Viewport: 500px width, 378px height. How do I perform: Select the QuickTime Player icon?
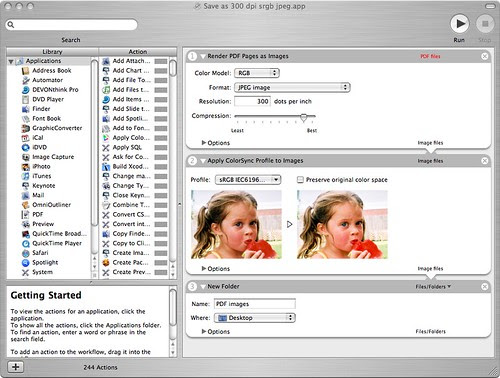pyautogui.click(x=26, y=244)
